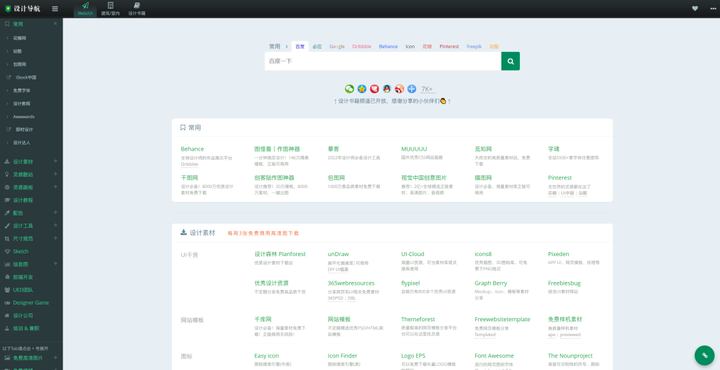Click the orange 每周3张免费商用高清图下载 promo link
This screenshot has height=370, width=720.
pos(263,233)
